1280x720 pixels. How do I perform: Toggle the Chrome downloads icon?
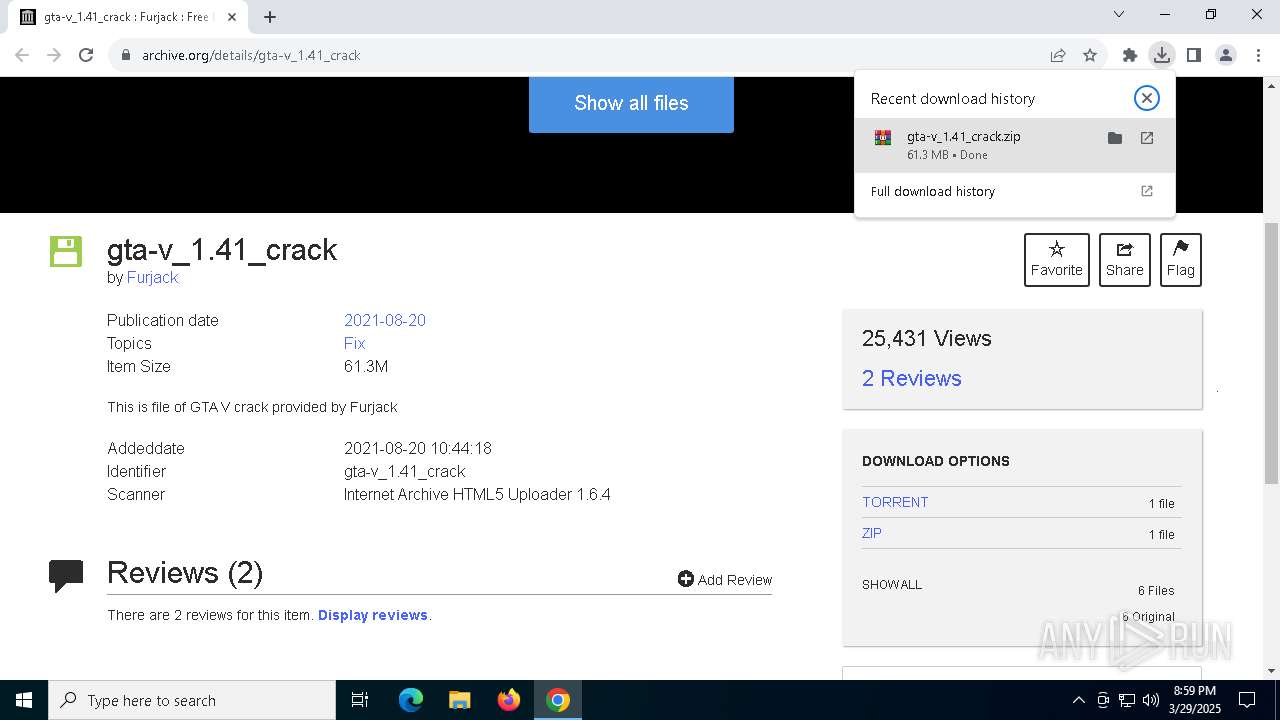pos(1161,55)
